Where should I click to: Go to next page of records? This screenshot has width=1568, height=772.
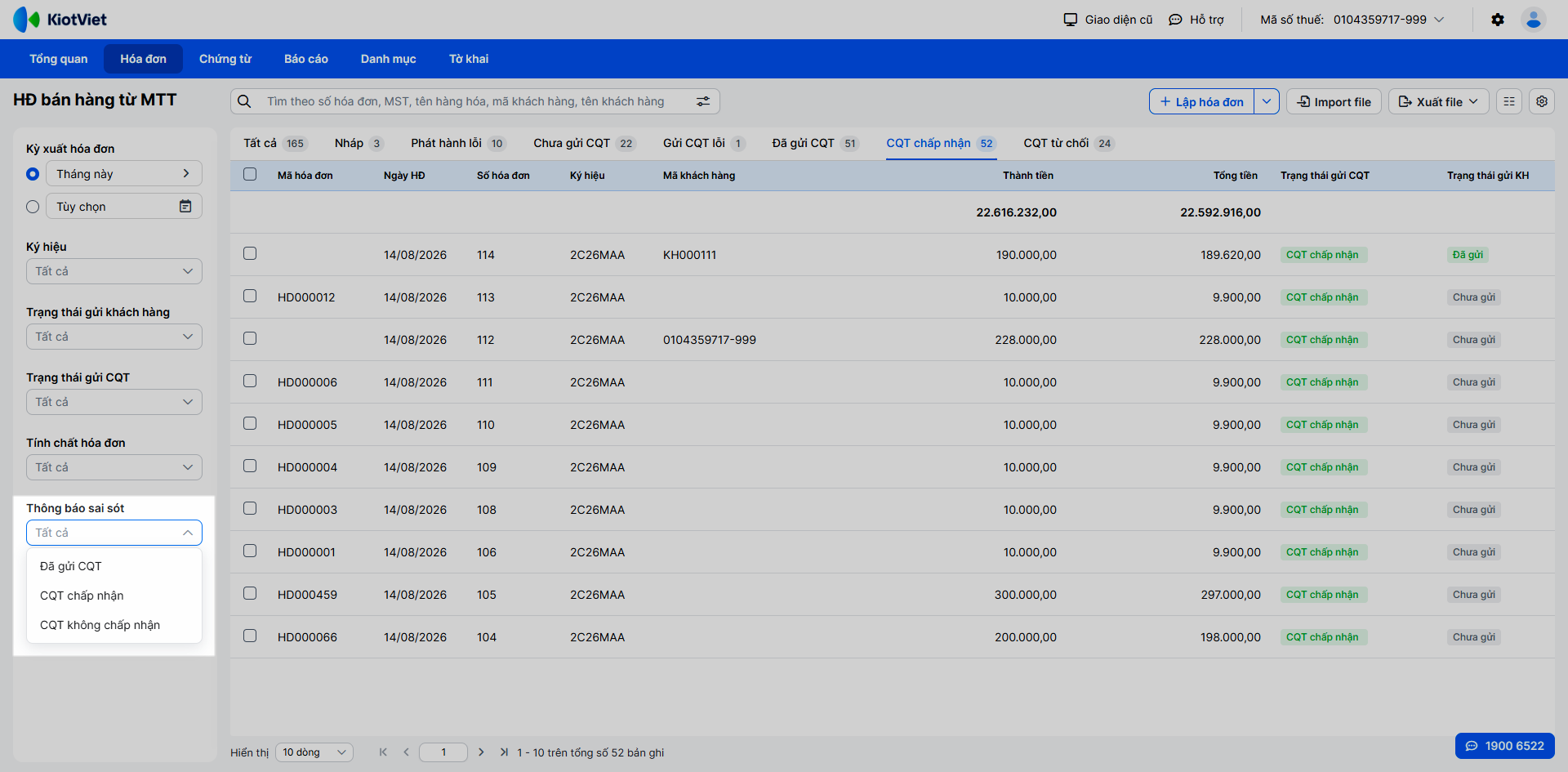(481, 752)
